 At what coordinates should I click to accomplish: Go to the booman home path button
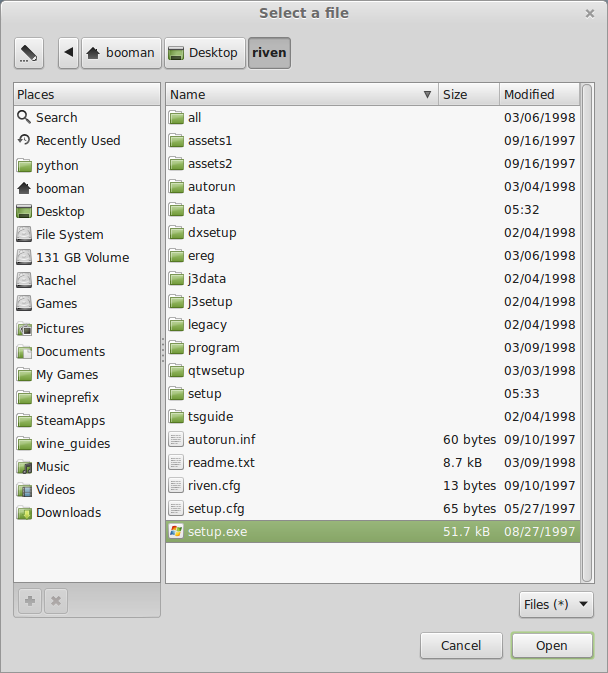pyautogui.click(x=121, y=53)
